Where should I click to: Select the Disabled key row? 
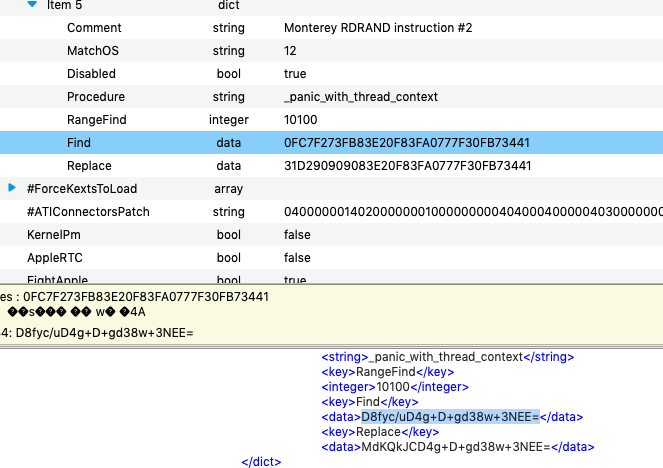click(91, 74)
